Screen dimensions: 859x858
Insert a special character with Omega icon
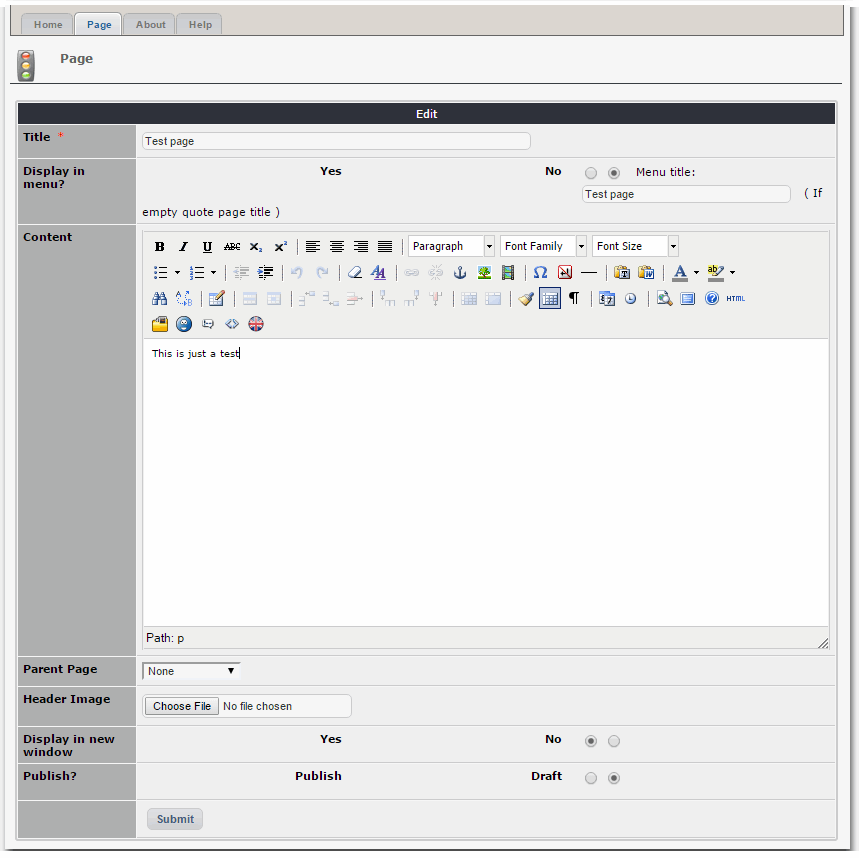[x=540, y=272]
